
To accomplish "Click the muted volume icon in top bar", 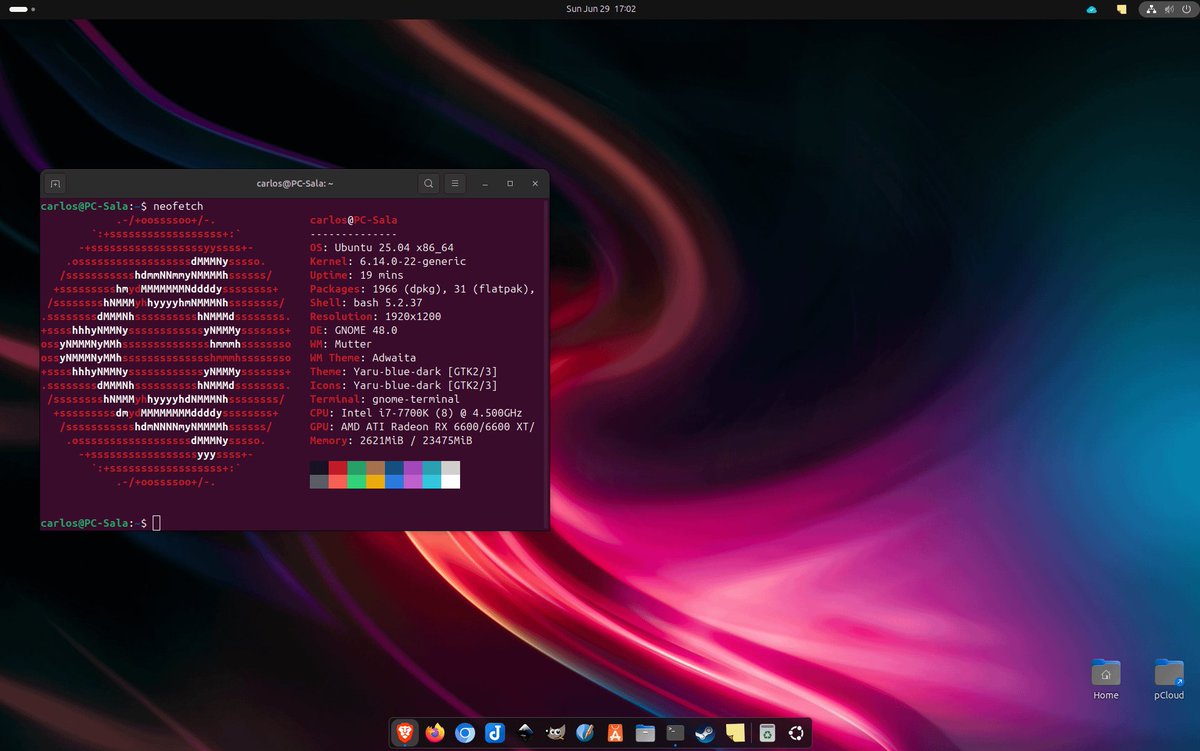I will pos(1168,9).
